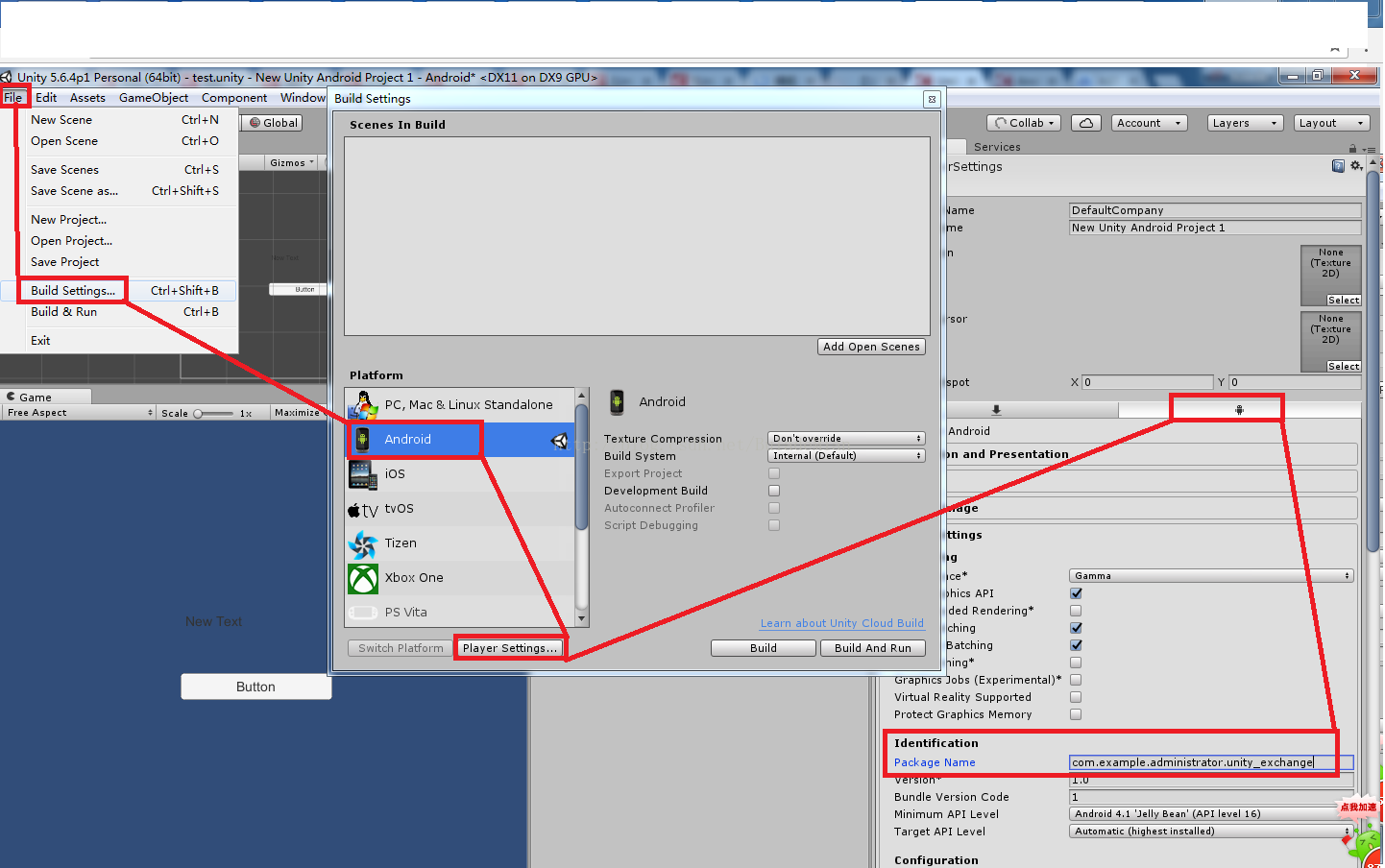The width and height of the screenshot is (1385, 868).
Task: Open the Assets menu
Action: click(x=87, y=98)
